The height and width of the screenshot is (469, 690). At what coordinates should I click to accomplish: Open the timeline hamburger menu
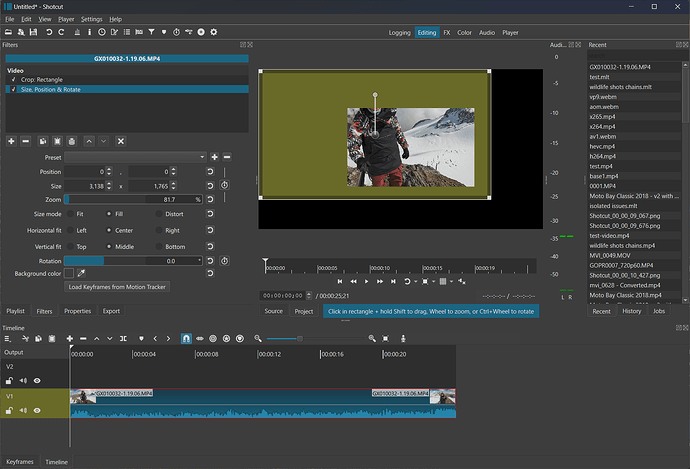(8, 339)
